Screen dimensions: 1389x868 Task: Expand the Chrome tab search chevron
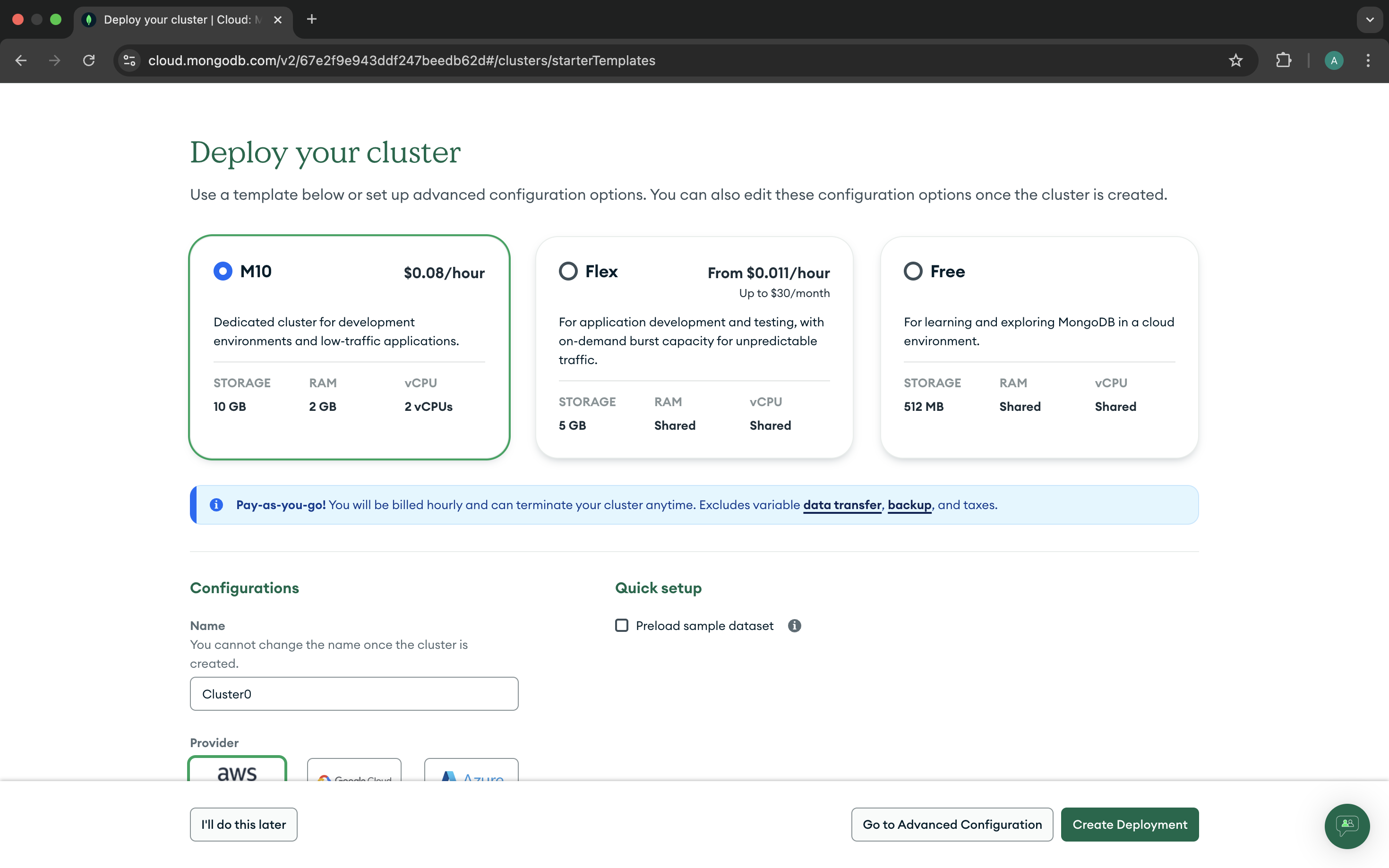tap(1370, 19)
